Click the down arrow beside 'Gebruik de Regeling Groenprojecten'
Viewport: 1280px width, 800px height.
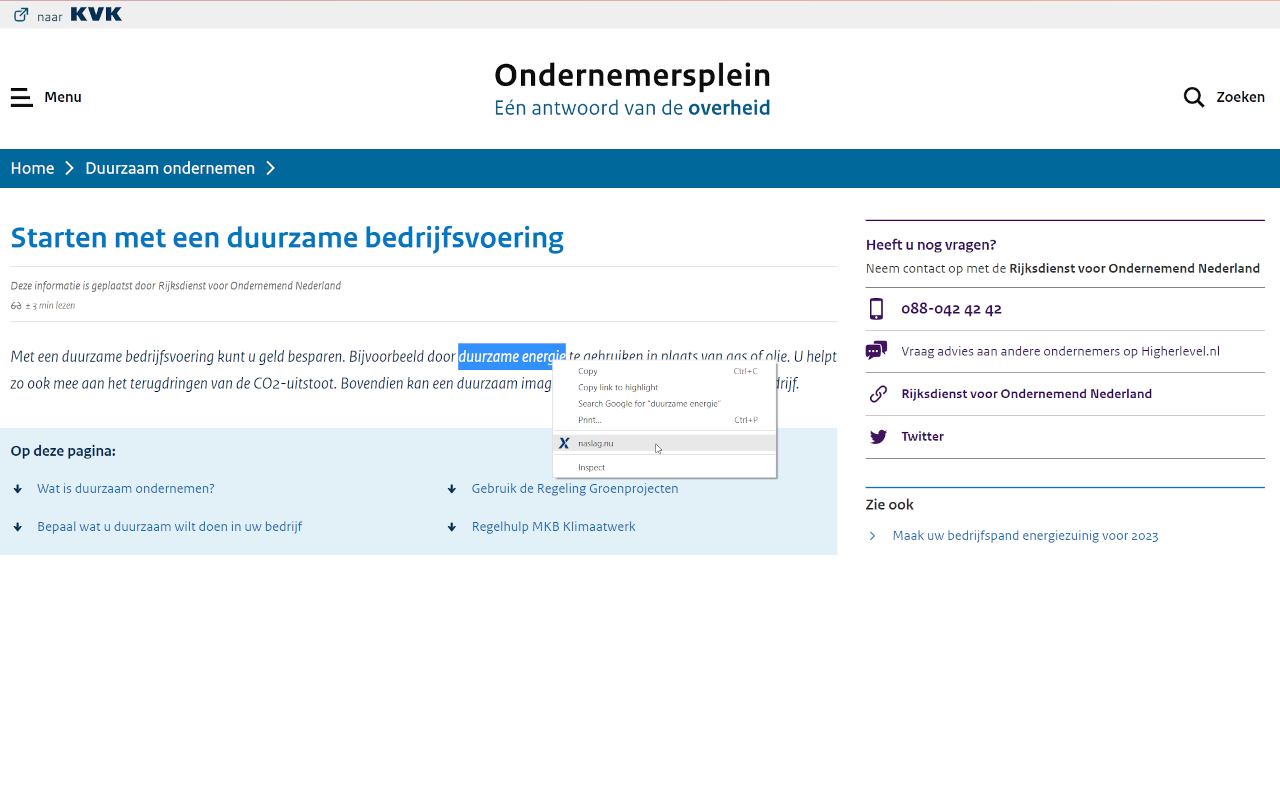click(x=453, y=489)
